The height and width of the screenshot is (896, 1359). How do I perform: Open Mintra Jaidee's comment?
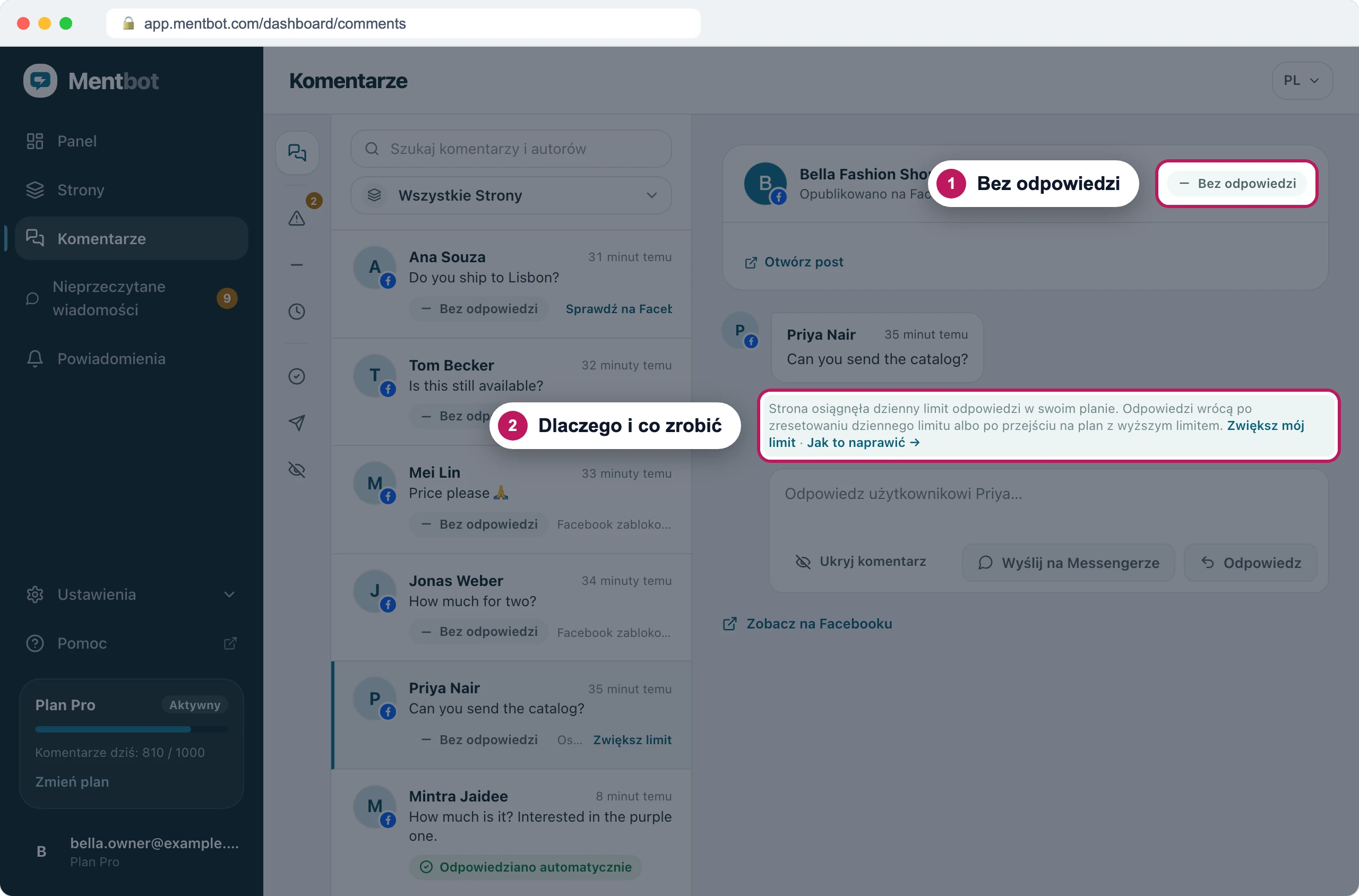[511, 833]
